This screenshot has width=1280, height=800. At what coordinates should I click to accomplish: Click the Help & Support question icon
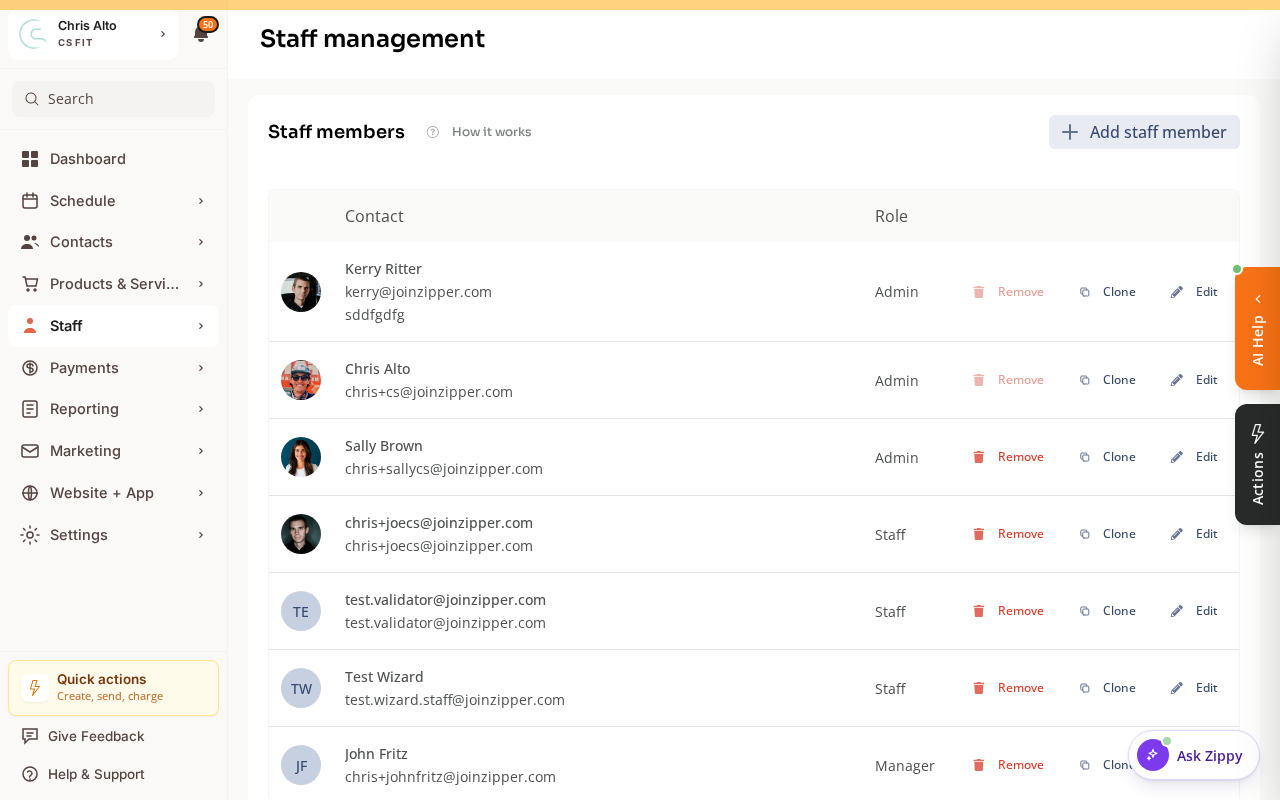(30, 774)
